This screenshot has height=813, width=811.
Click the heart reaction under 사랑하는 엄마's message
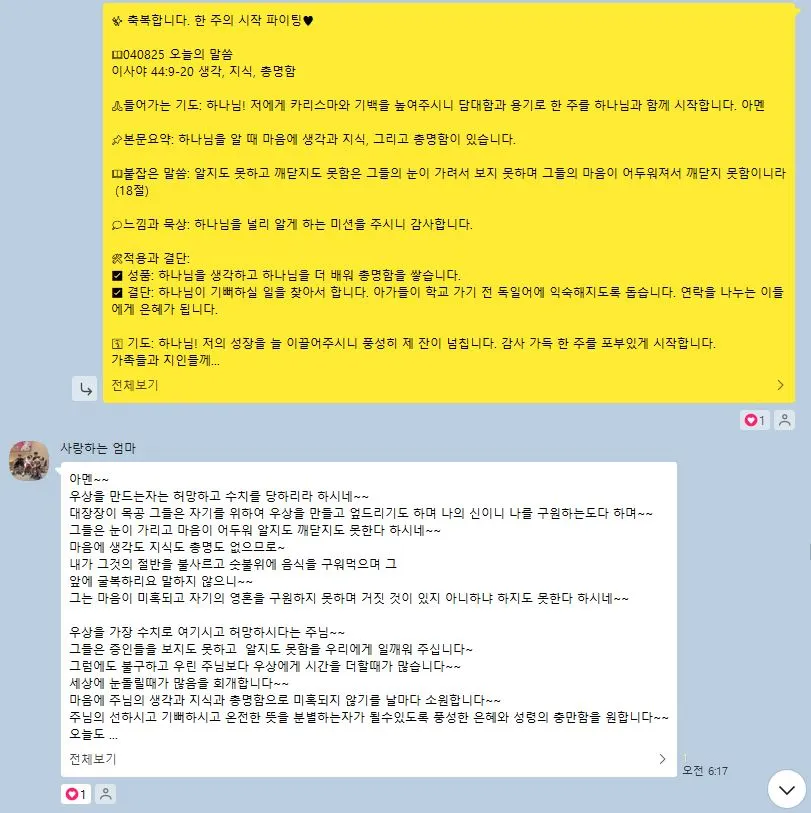76,794
